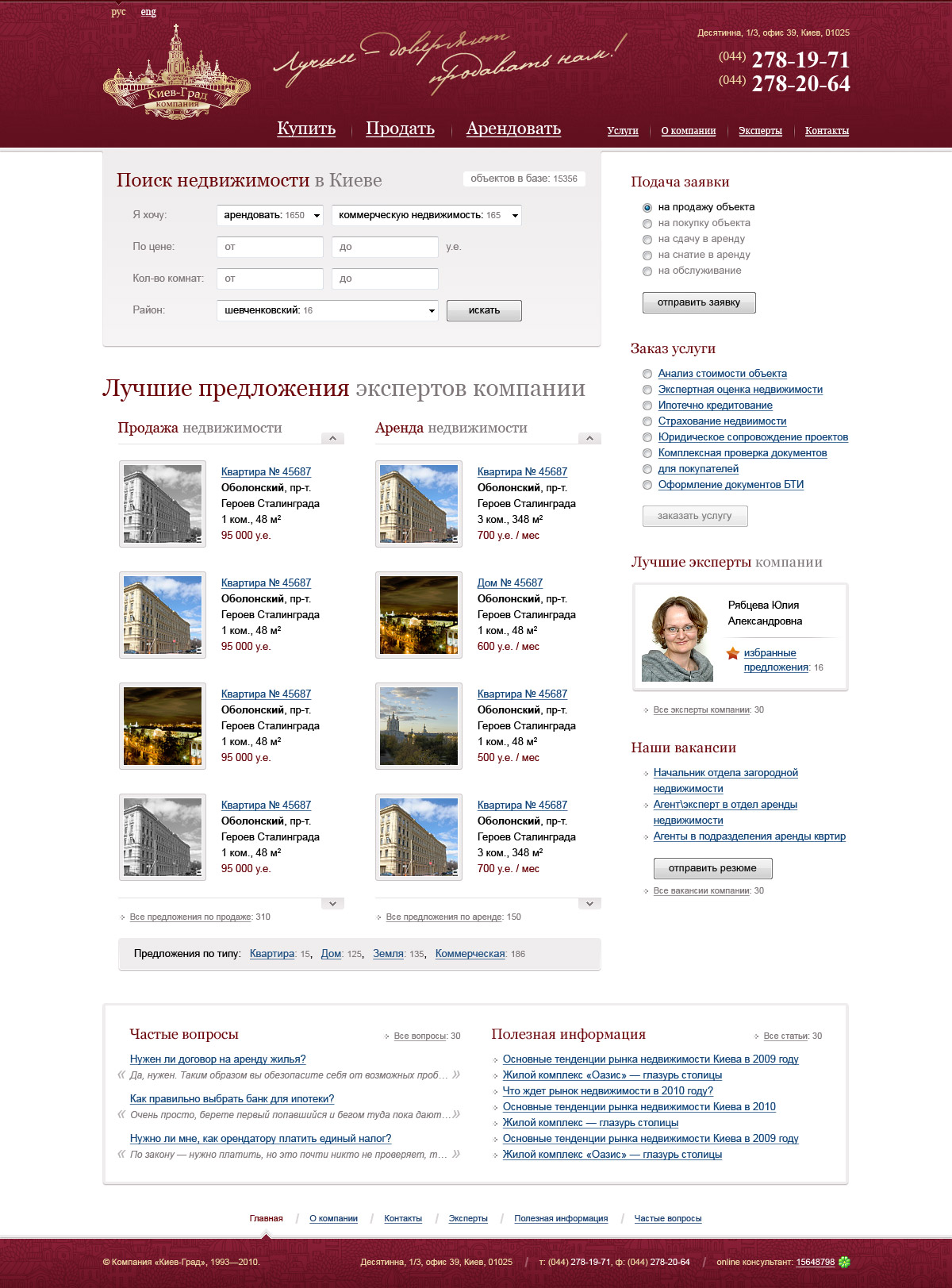Open vacancy Агенты в подразделения аренды квартир
The image size is (952, 1288).
pyautogui.click(x=750, y=836)
